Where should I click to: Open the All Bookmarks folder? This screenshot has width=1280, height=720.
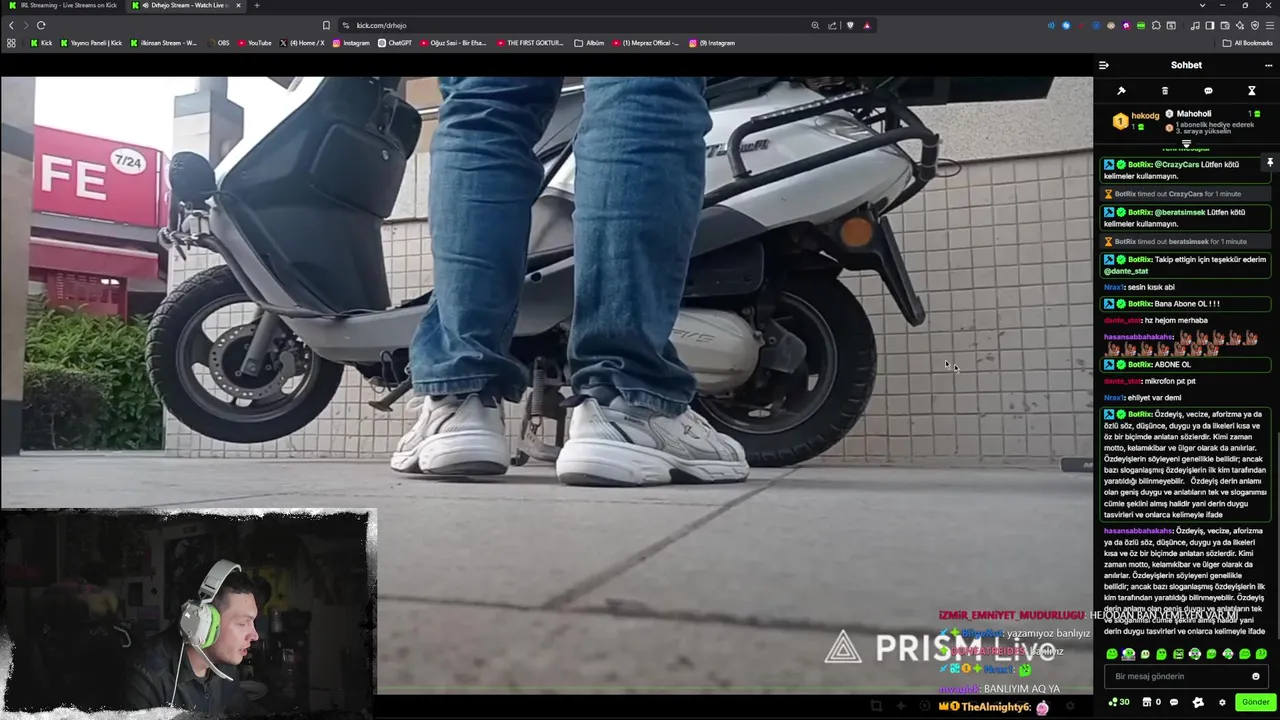pyautogui.click(x=1247, y=43)
